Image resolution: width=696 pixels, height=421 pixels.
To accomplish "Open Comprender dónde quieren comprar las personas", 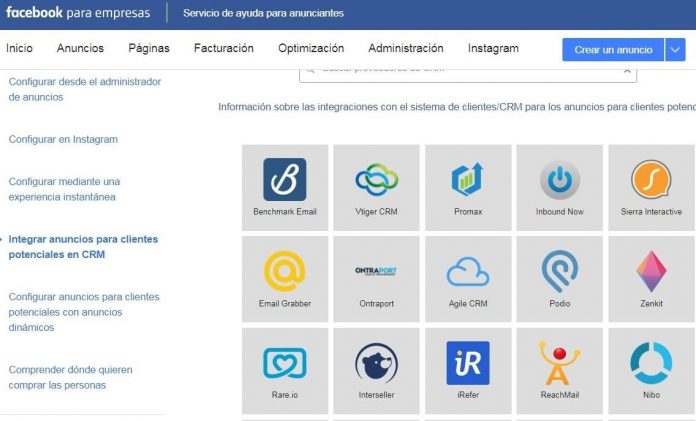I will pos(71,377).
